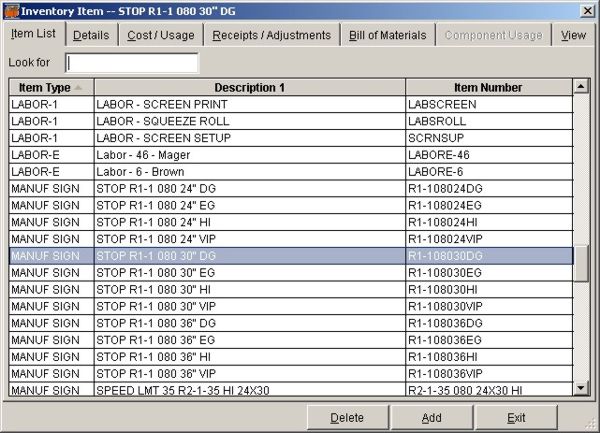Open the Cost / Usage tab
This screenshot has width=600, height=433.
[x=161, y=35]
